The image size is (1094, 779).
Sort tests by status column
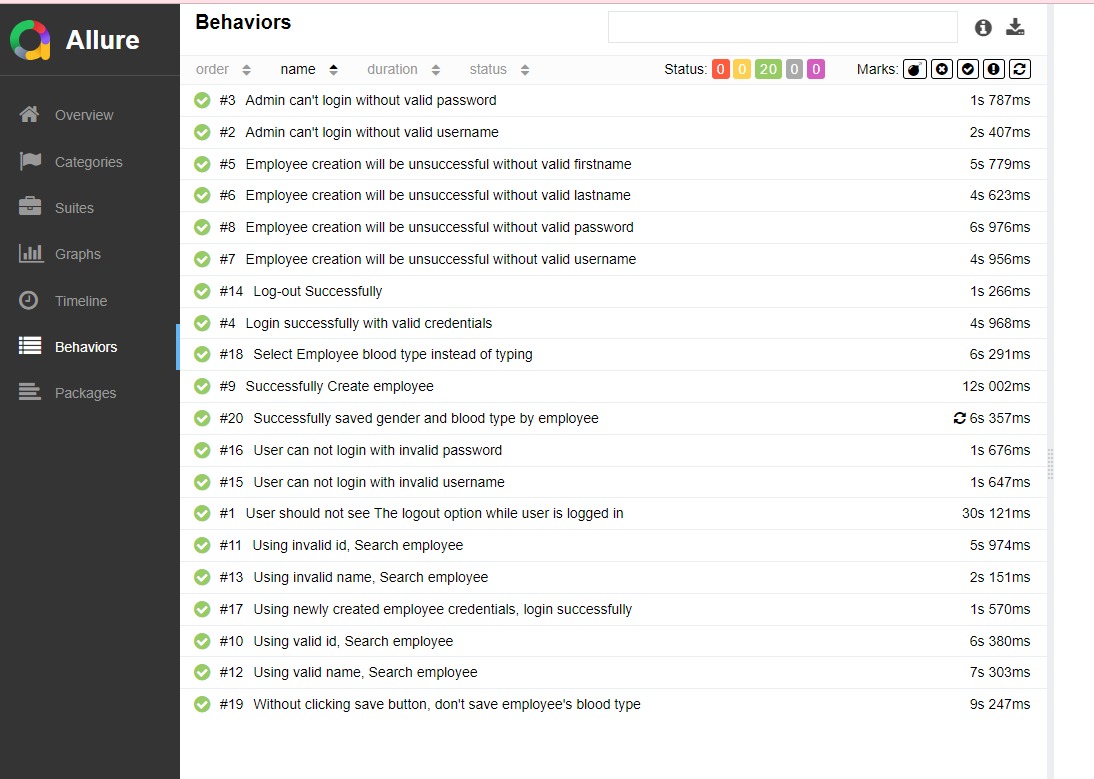[x=499, y=69]
